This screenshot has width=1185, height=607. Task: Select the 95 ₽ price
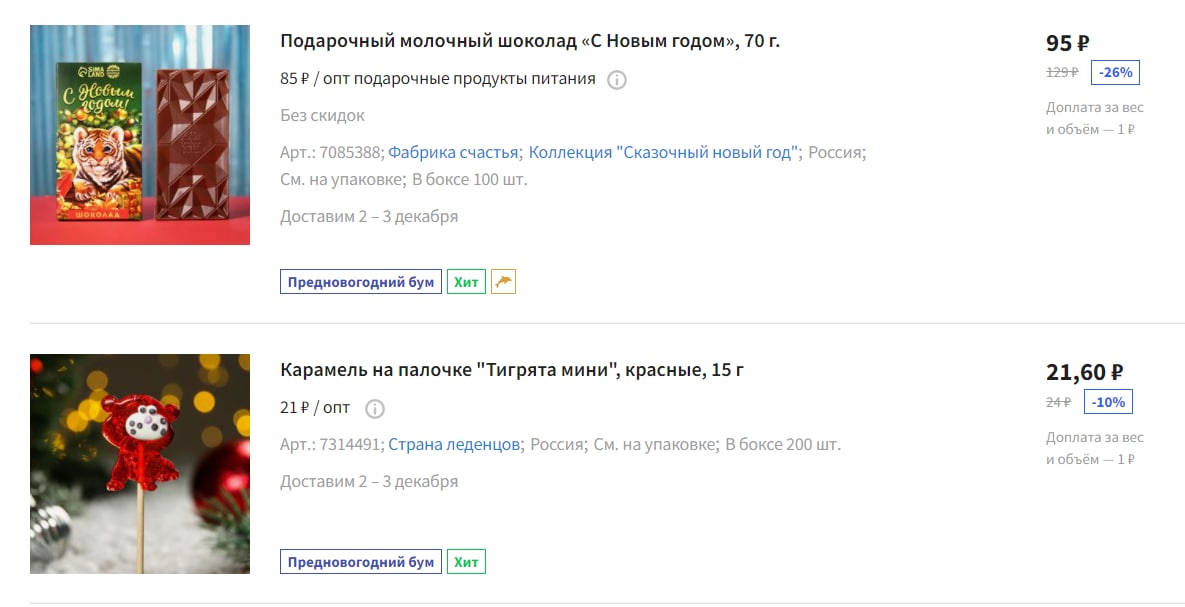click(1067, 43)
